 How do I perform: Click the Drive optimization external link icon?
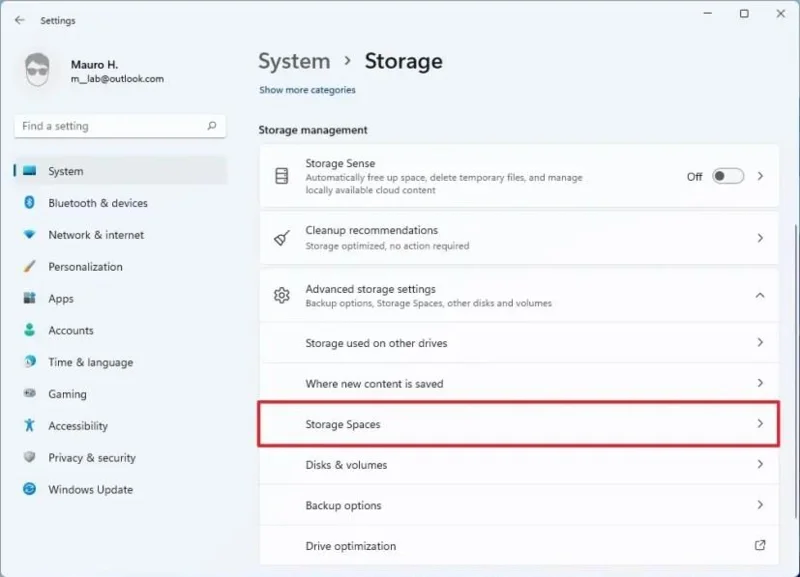coord(760,545)
